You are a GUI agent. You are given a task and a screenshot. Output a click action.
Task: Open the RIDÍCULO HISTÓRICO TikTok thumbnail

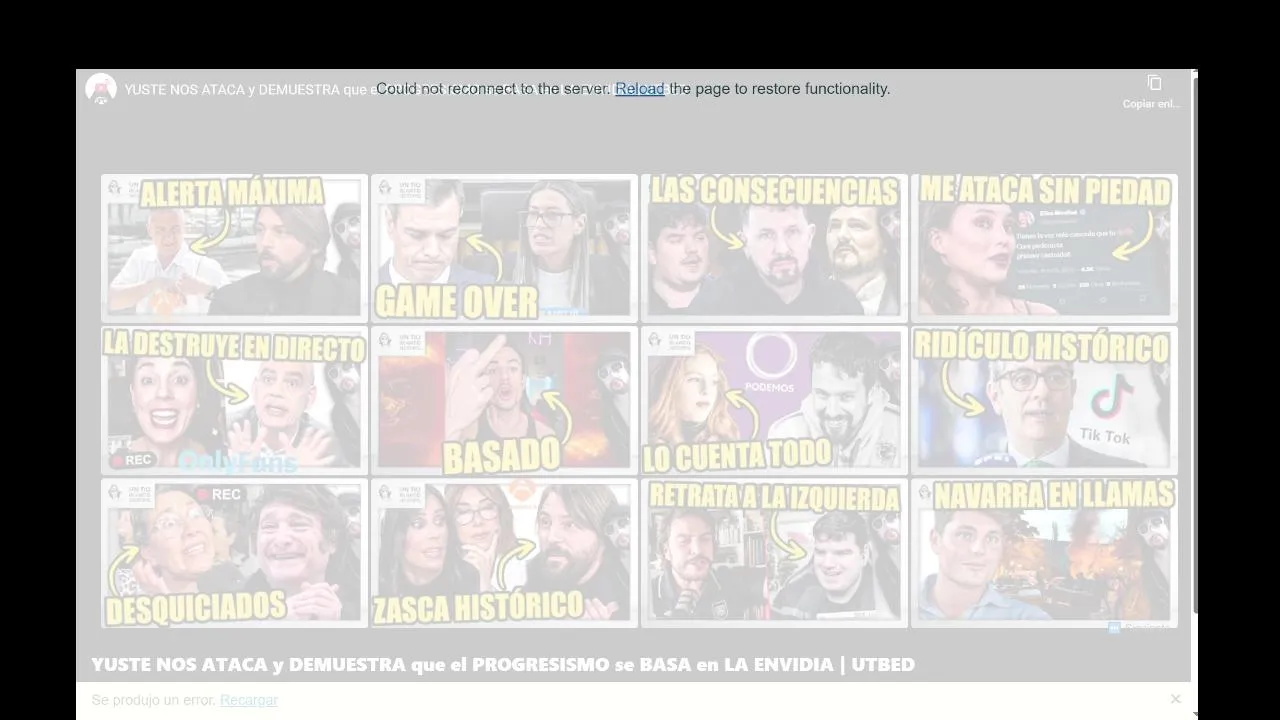click(1044, 400)
